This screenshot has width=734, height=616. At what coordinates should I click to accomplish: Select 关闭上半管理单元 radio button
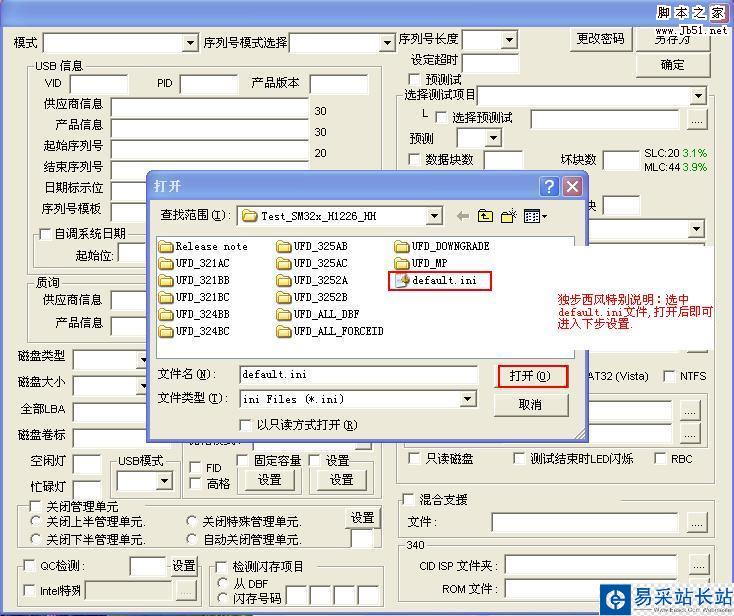[36, 521]
